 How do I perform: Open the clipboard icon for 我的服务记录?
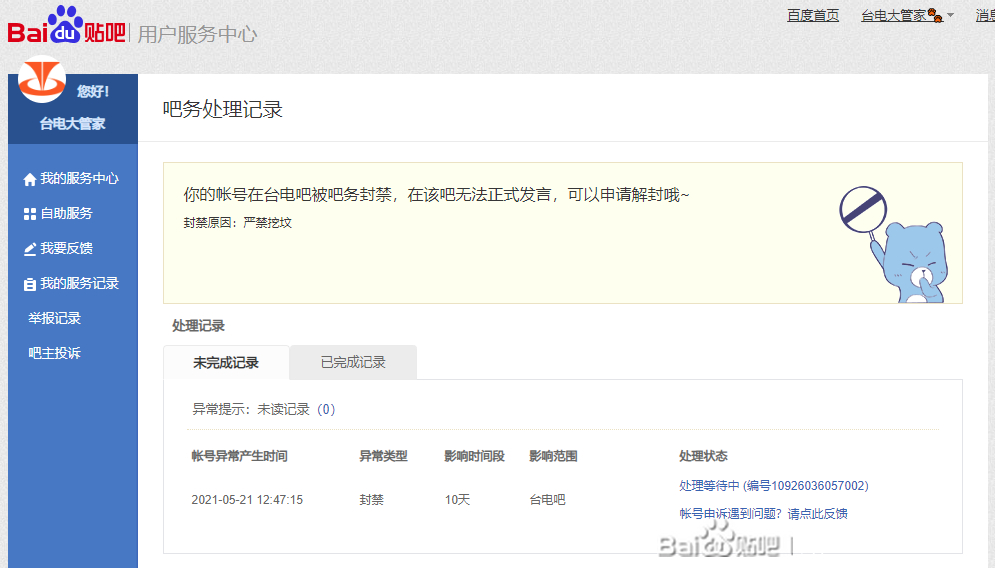click(x=29, y=284)
